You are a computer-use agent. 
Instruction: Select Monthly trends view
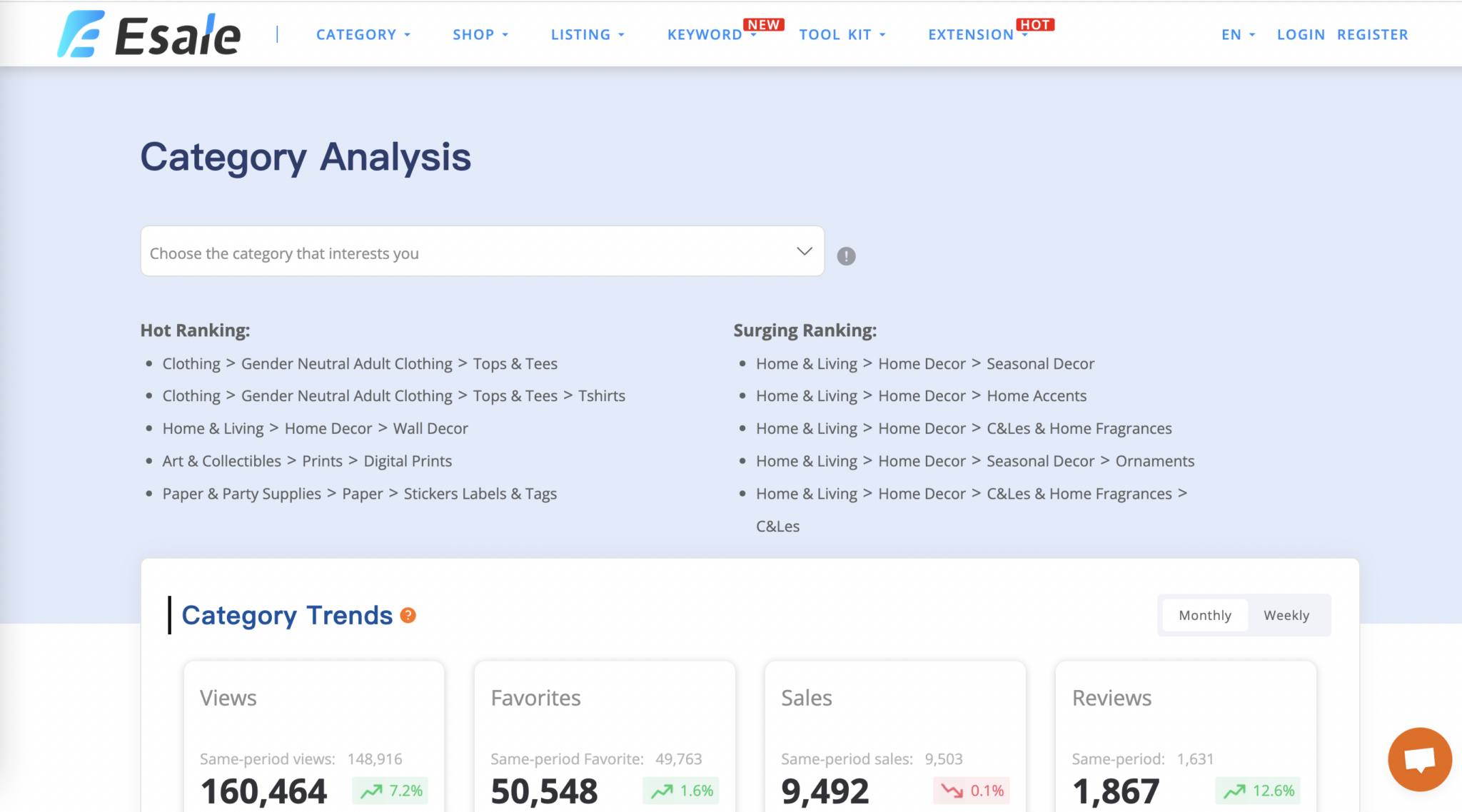click(1204, 614)
